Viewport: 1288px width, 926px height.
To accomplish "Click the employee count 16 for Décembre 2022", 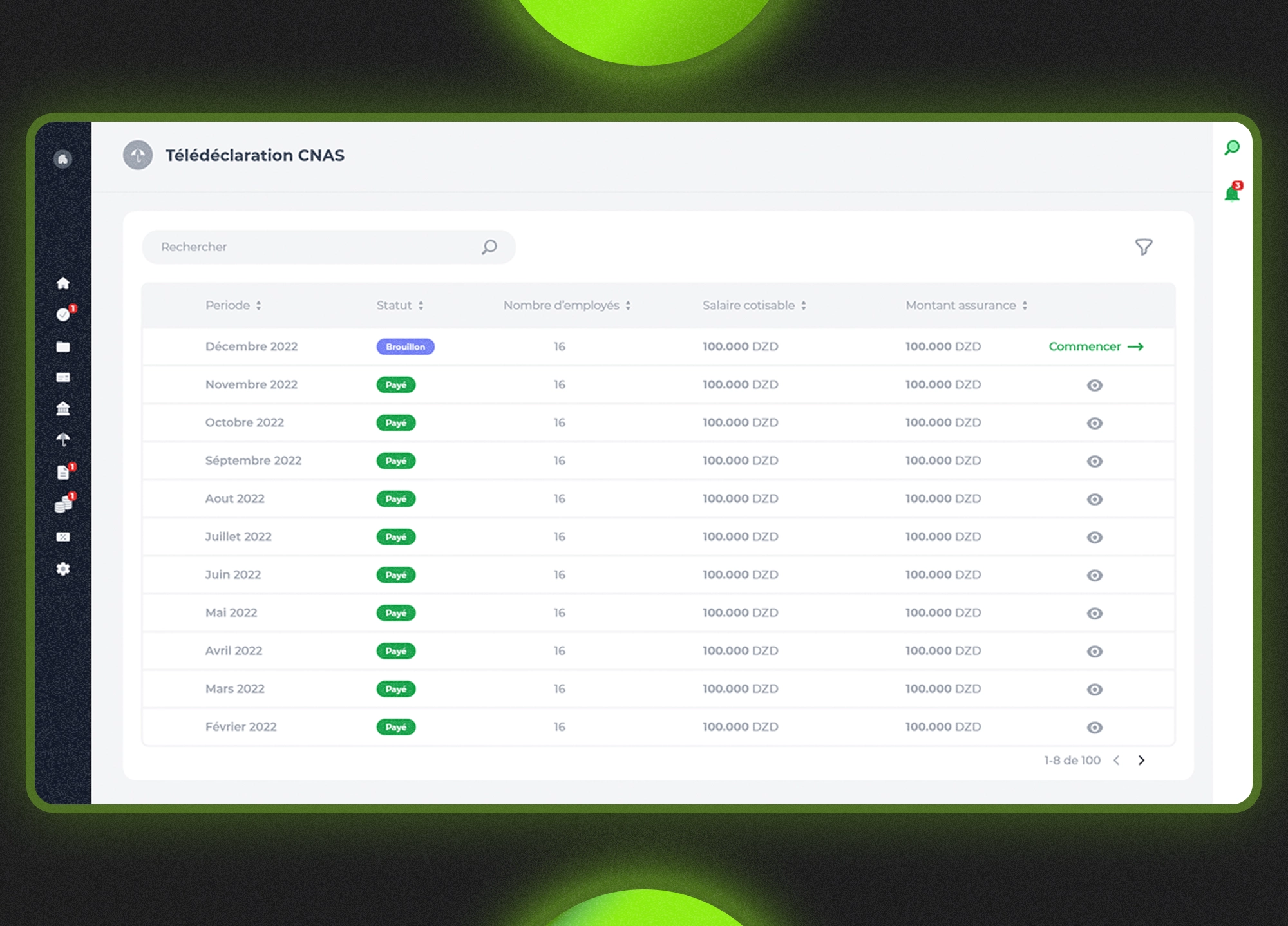I will coord(560,346).
